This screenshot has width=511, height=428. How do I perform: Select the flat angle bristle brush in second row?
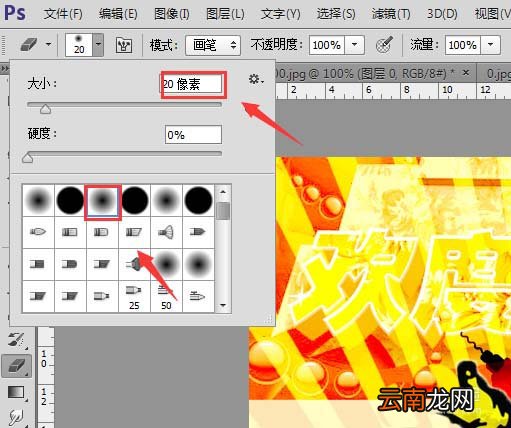pos(134,232)
